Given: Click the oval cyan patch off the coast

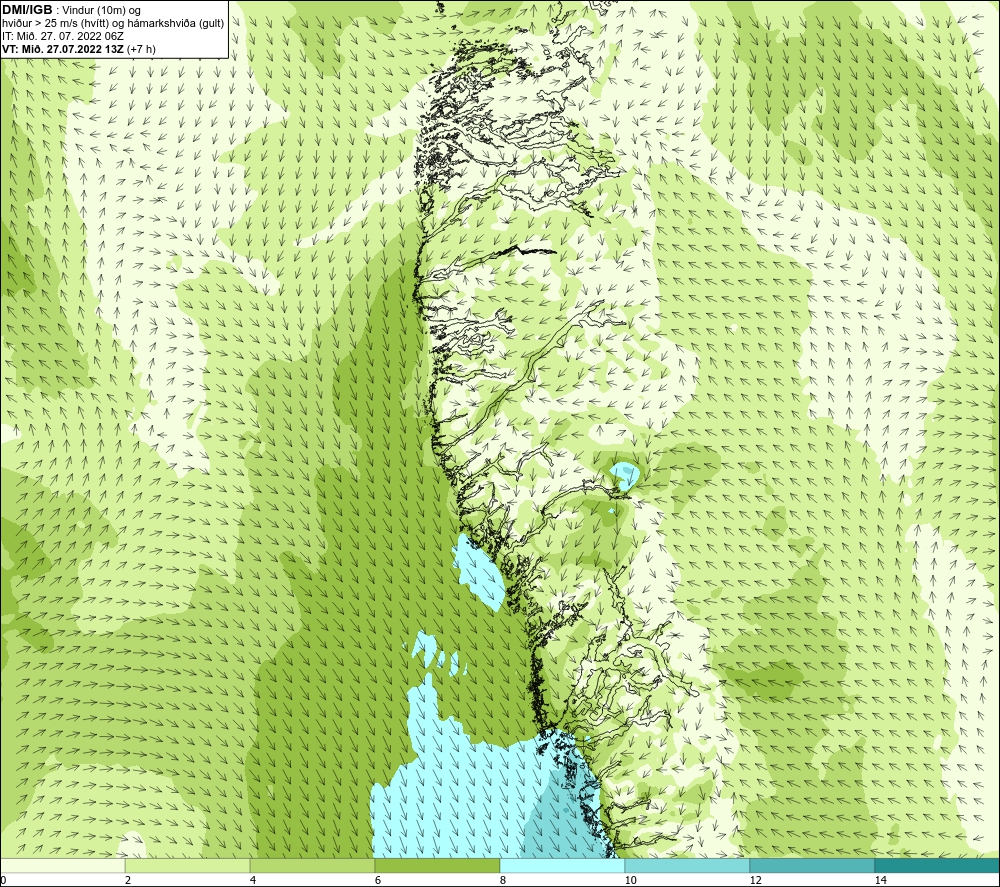Looking at the screenshot, I should pos(480,572).
